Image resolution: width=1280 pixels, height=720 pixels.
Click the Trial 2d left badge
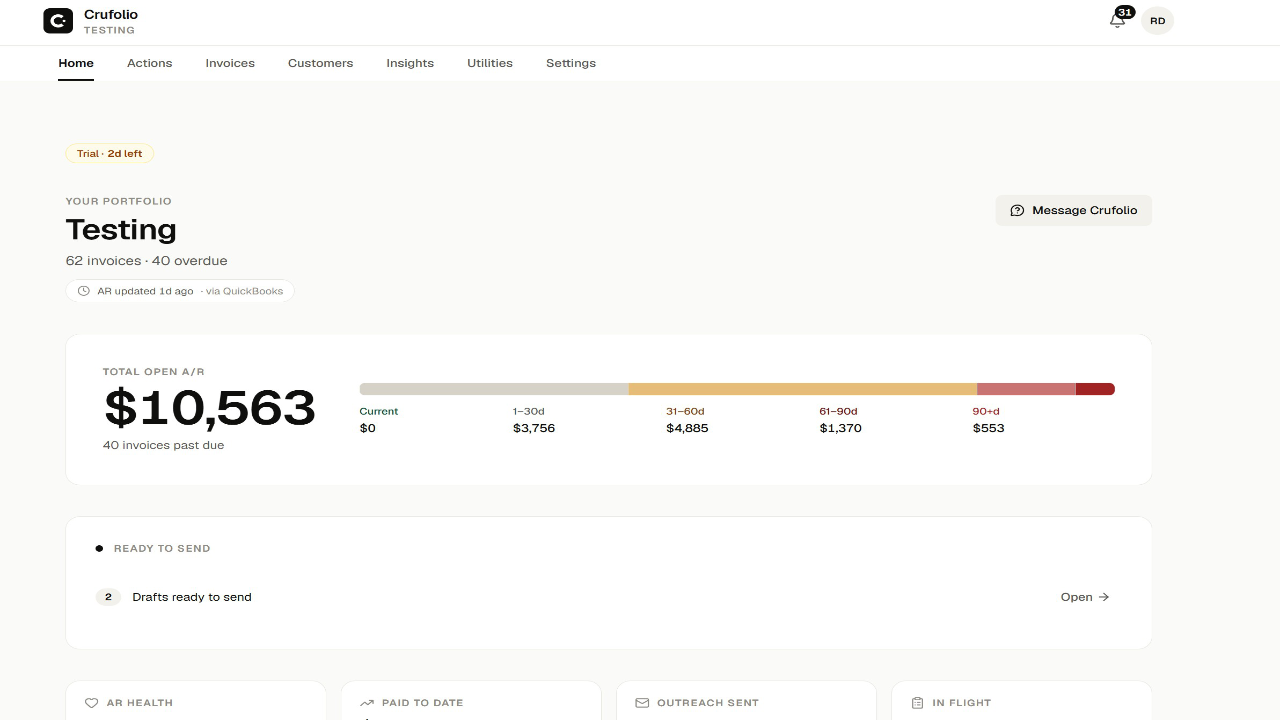(x=110, y=154)
